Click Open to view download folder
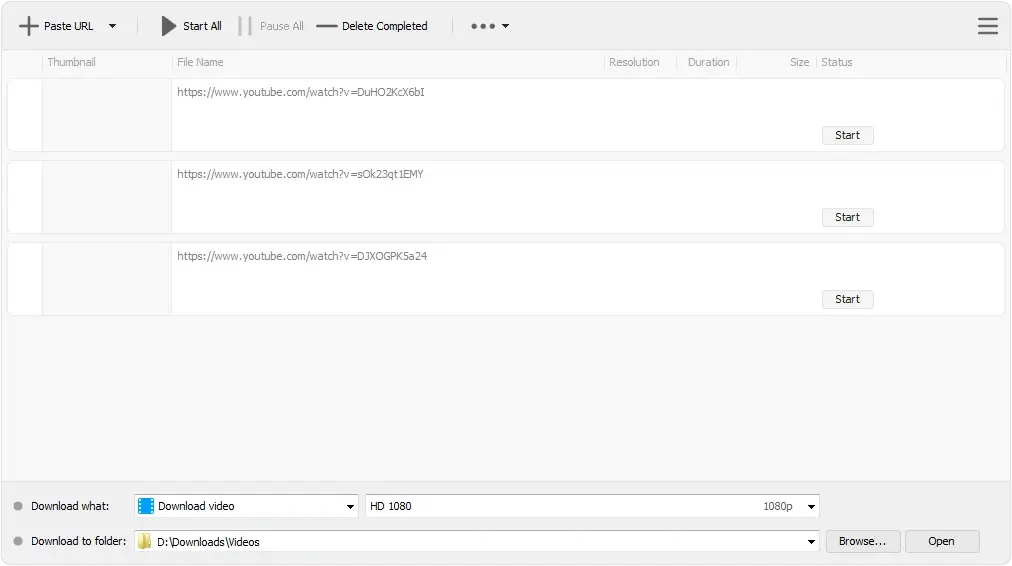Screen dimensions: 1012x566 pyautogui.click(x=942, y=541)
